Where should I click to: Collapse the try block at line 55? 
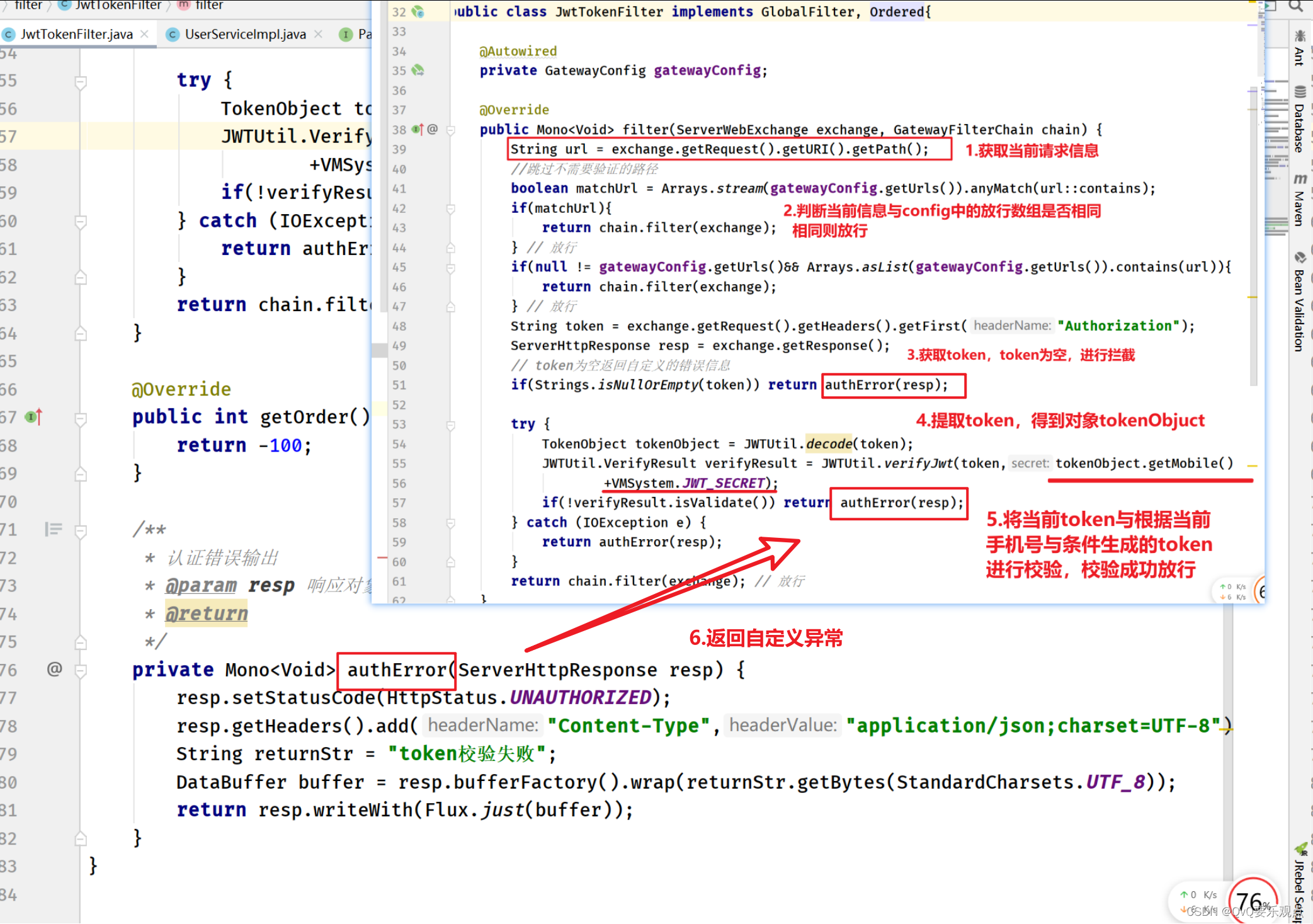[81, 82]
